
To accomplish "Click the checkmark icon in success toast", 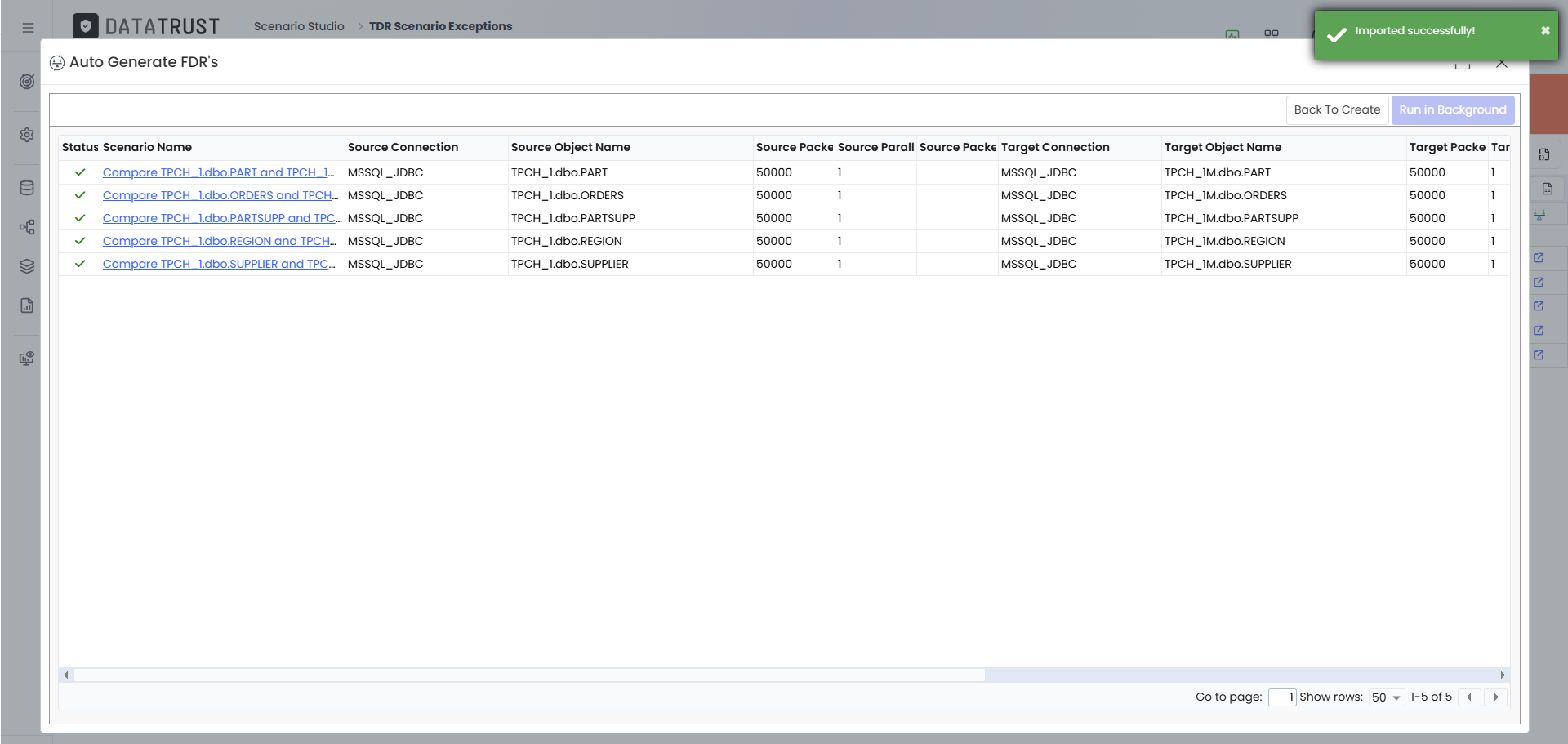I will (1337, 35).
